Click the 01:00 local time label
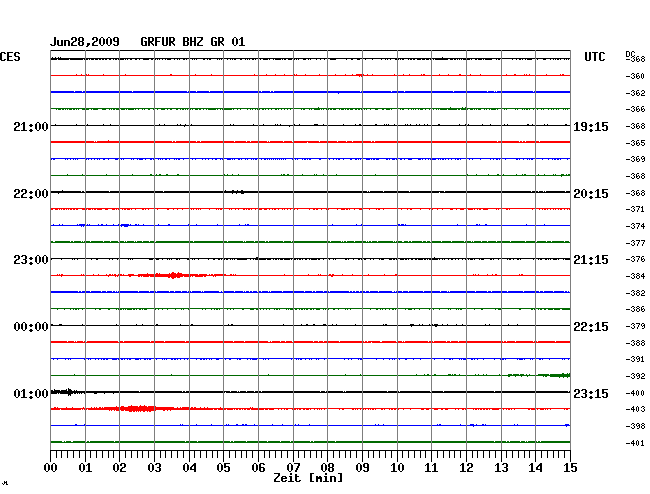 point(31,393)
